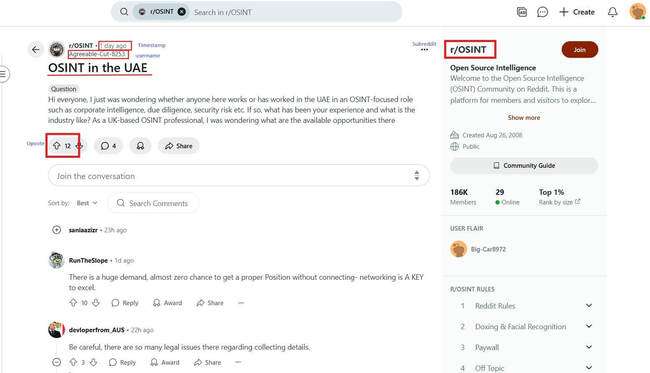Reply to devloperfrom_AUS's comment

coord(122,362)
